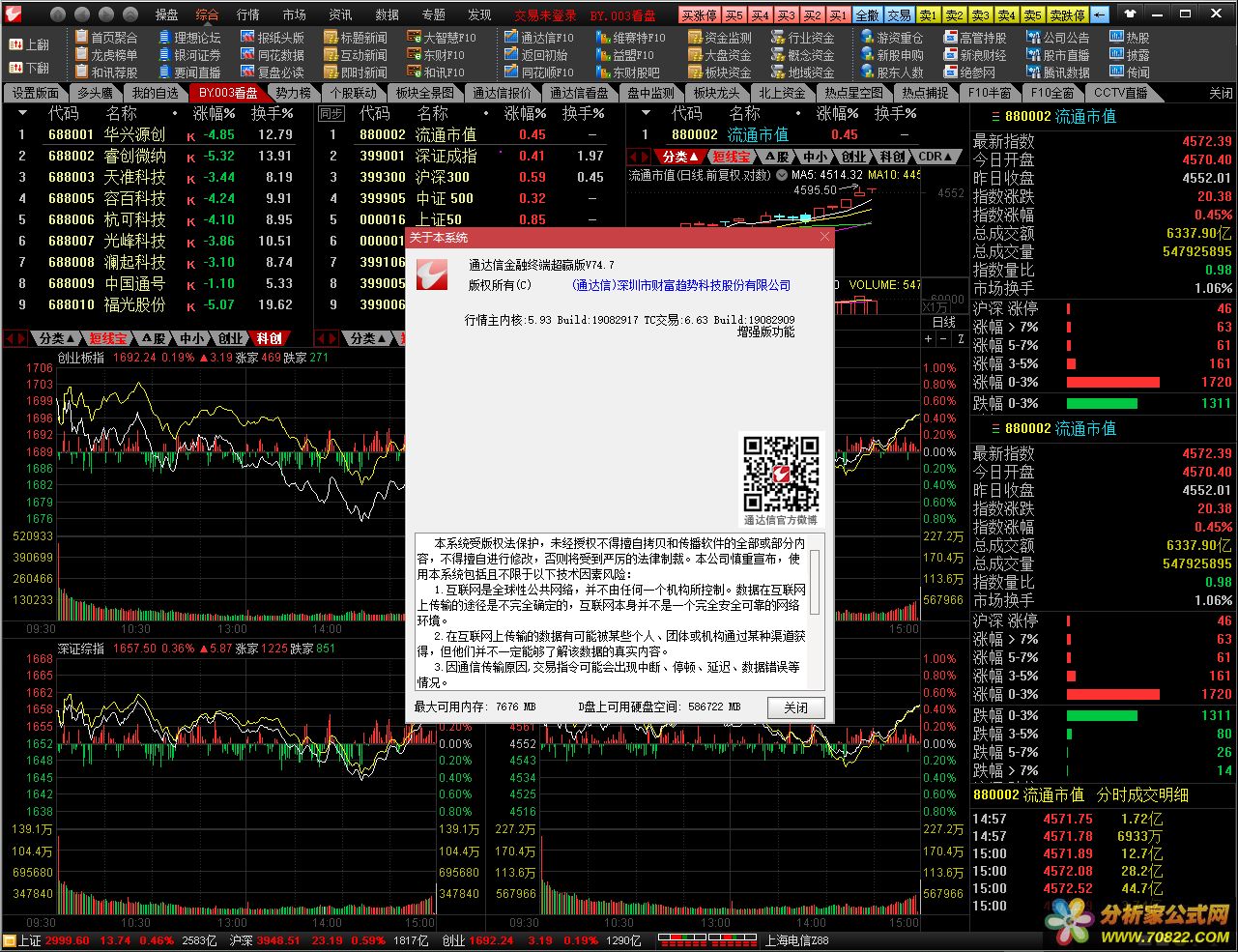
Task: Switch to CCTV直播 tab
Action: tap(1120, 93)
